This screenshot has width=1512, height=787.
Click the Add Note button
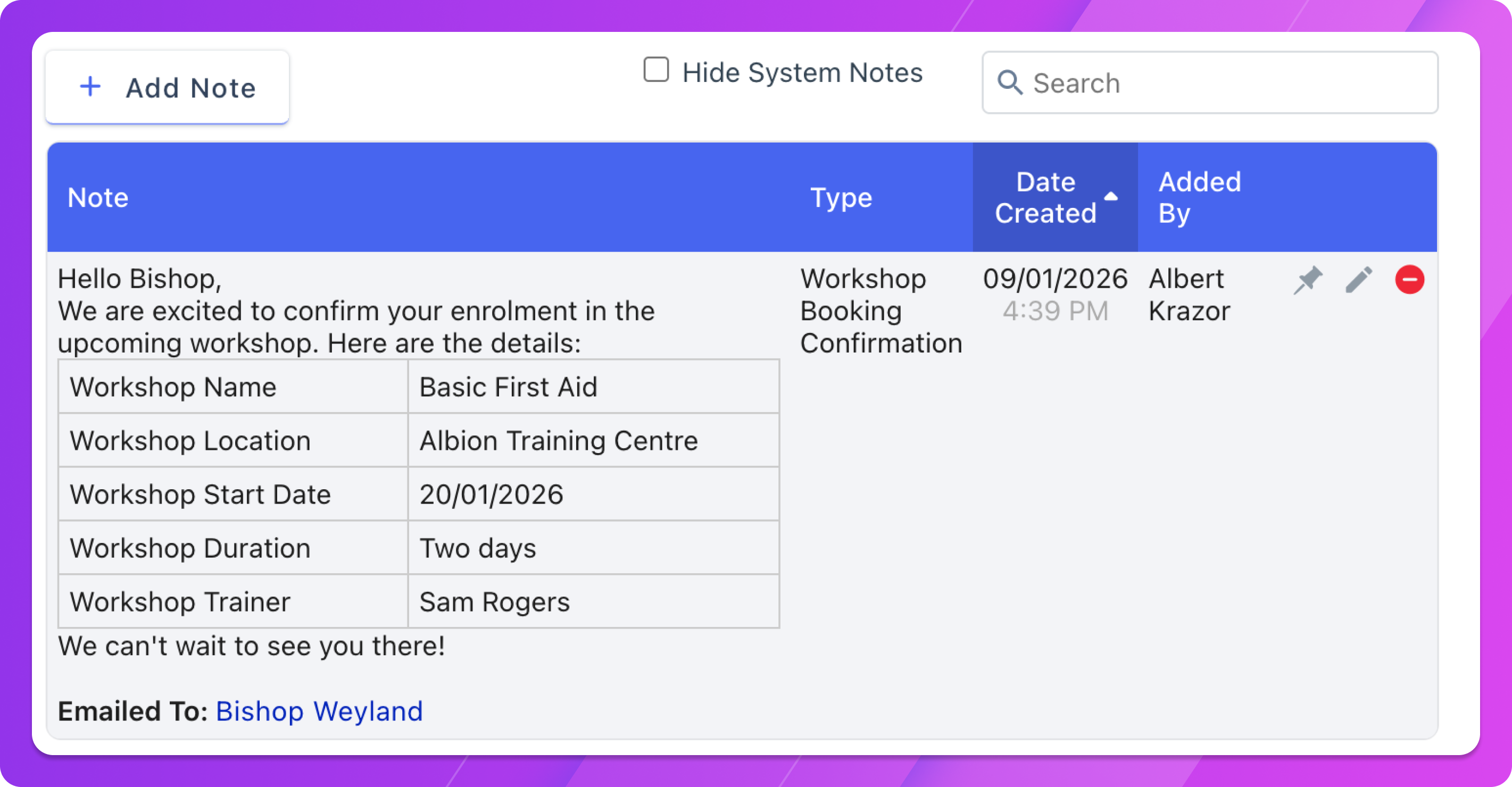point(167,87)
